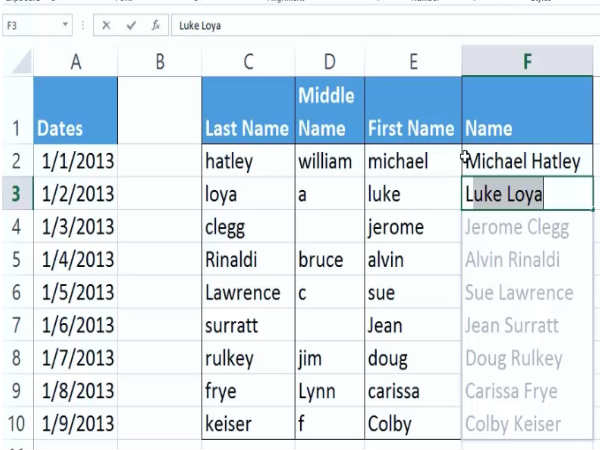Select column A header
The image size is (600, 450).
click(75, 62)
